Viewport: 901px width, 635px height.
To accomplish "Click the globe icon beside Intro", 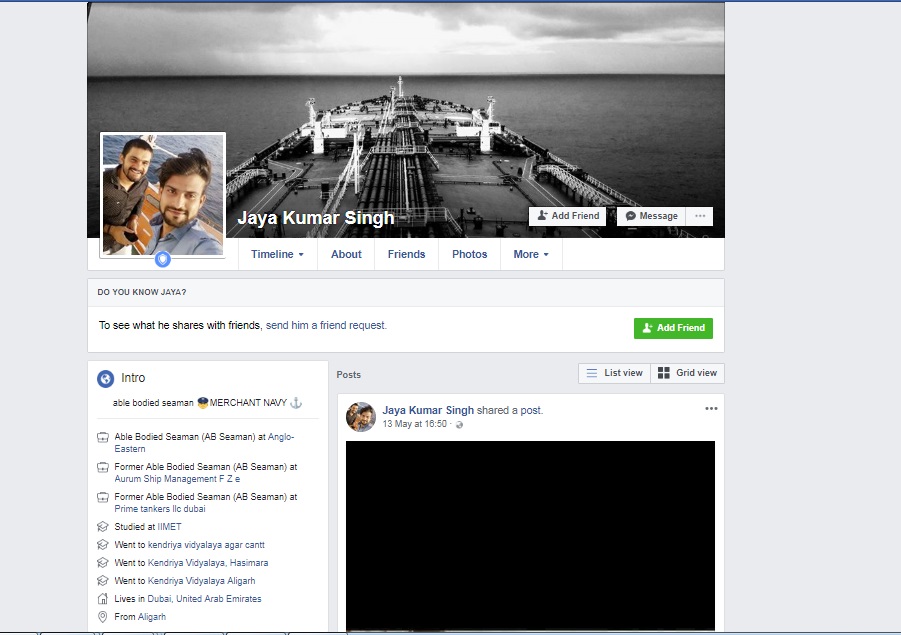I will [105, 378].
